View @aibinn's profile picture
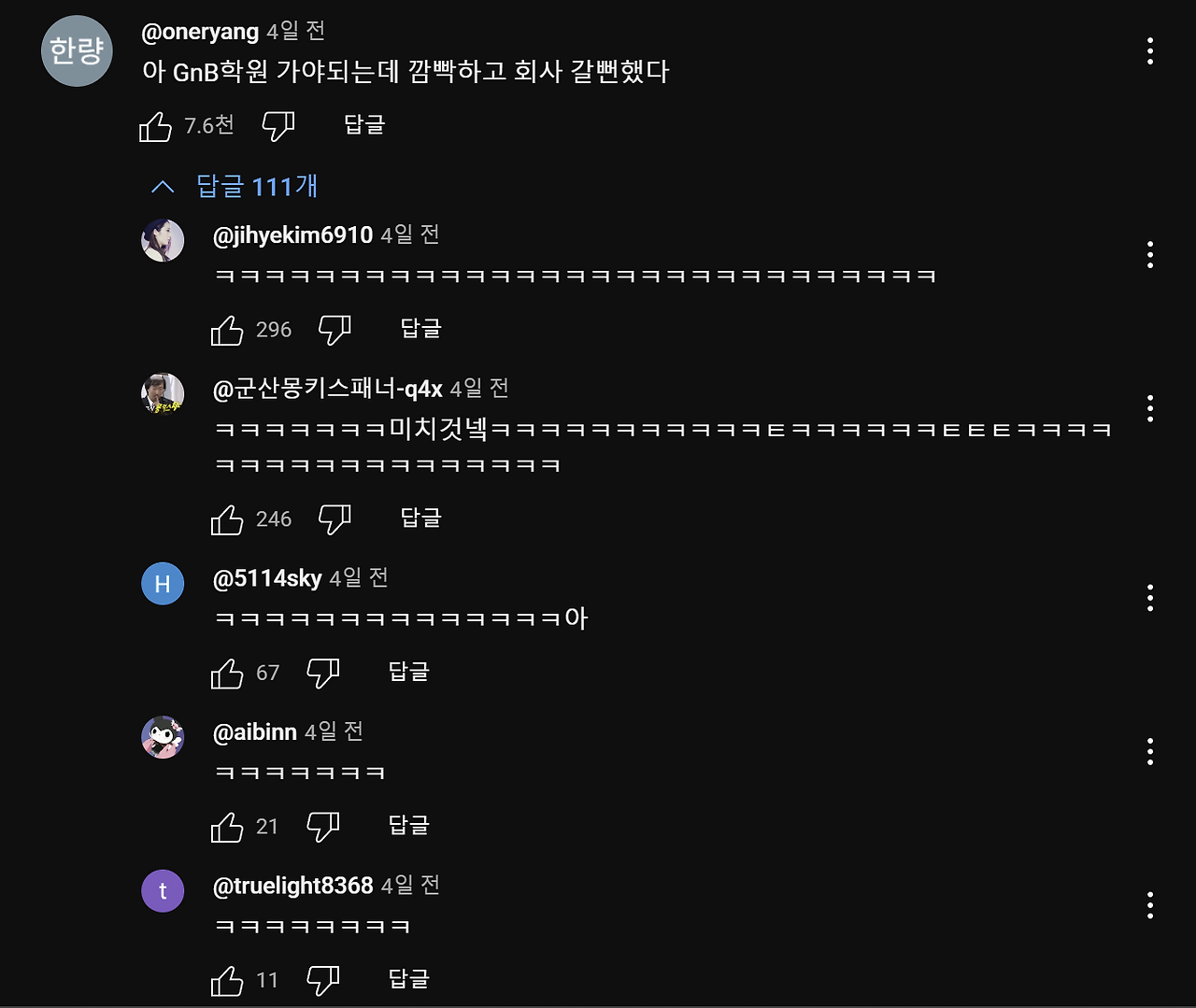Screen dimensions: 1196x1008 click(x=163, y=737)
